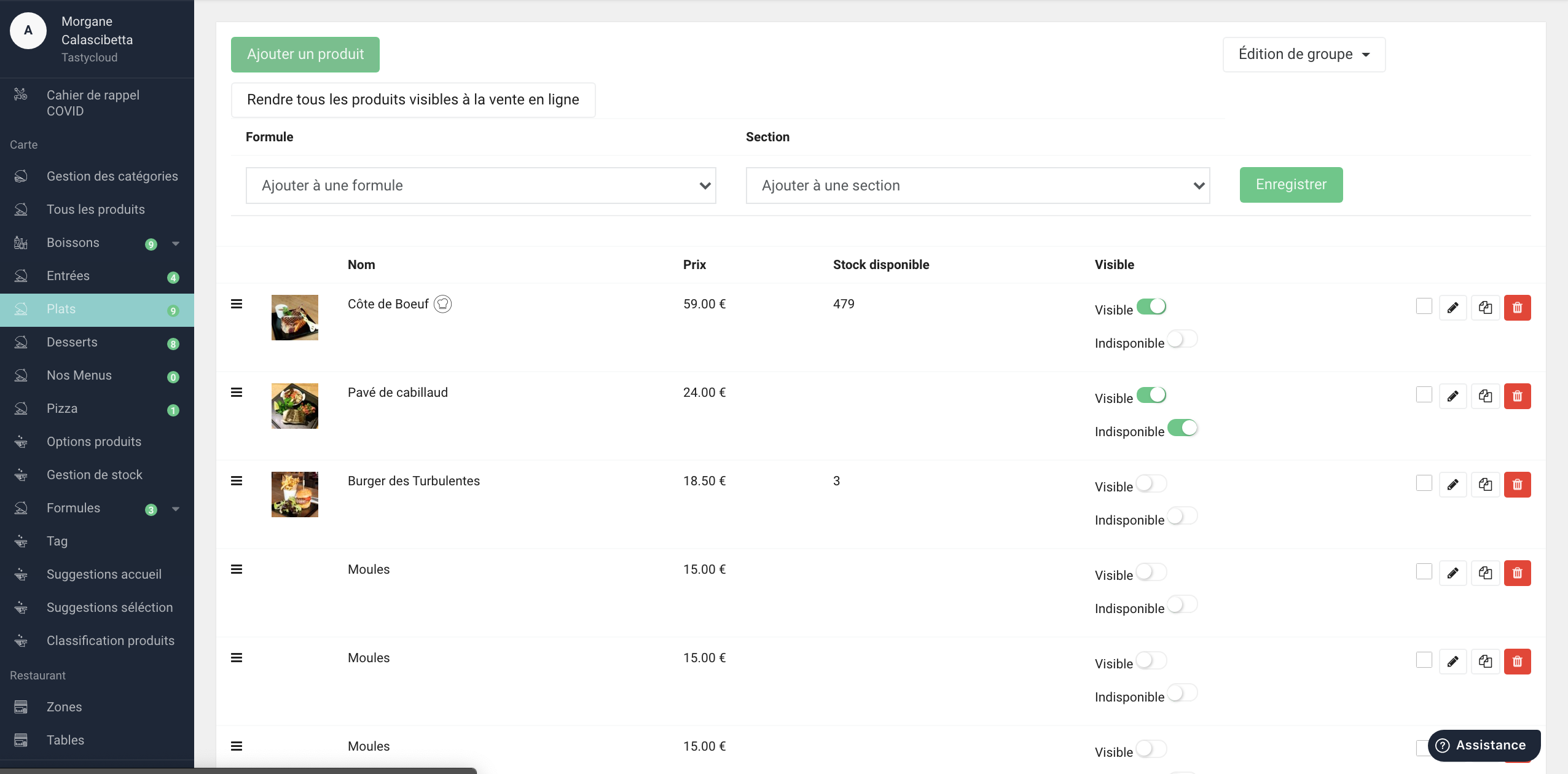Screen dimensions: 1568x774
Task: Click Ajouter un produit button
Action: (305, 55)
